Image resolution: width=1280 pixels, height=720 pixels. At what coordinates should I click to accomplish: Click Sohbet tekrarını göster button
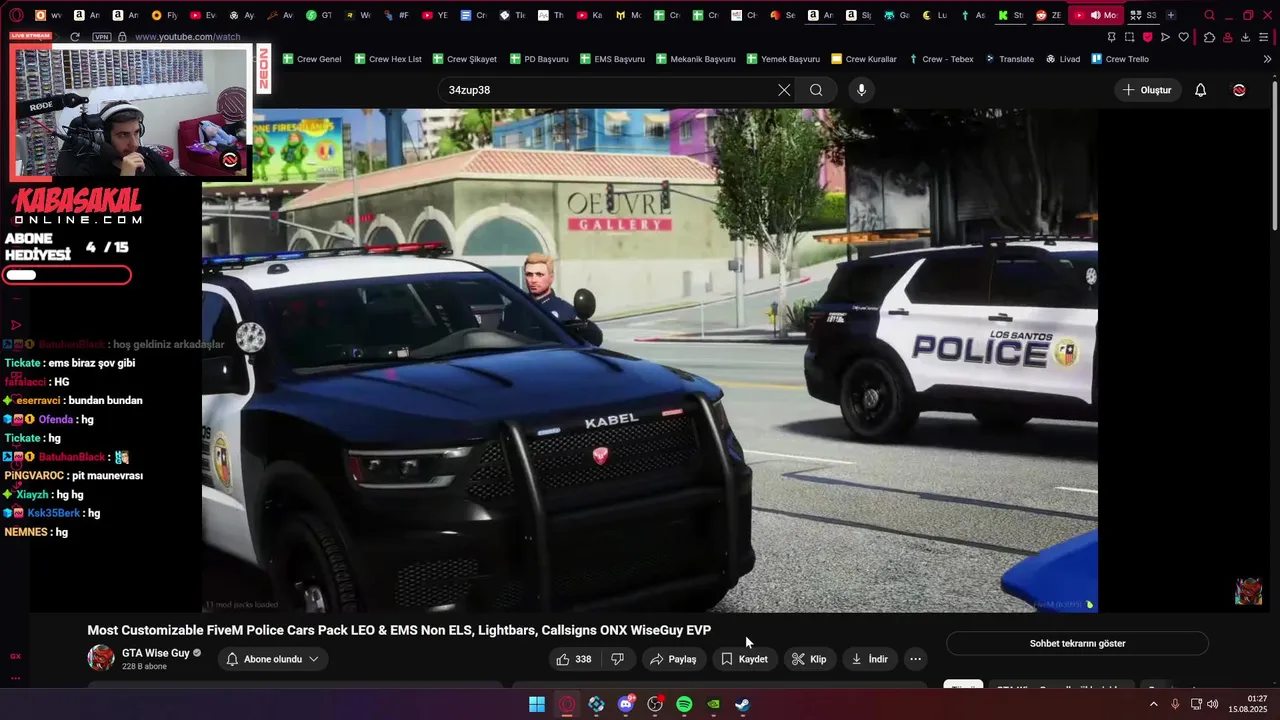pyautogui.click(x=1077, y=643)
